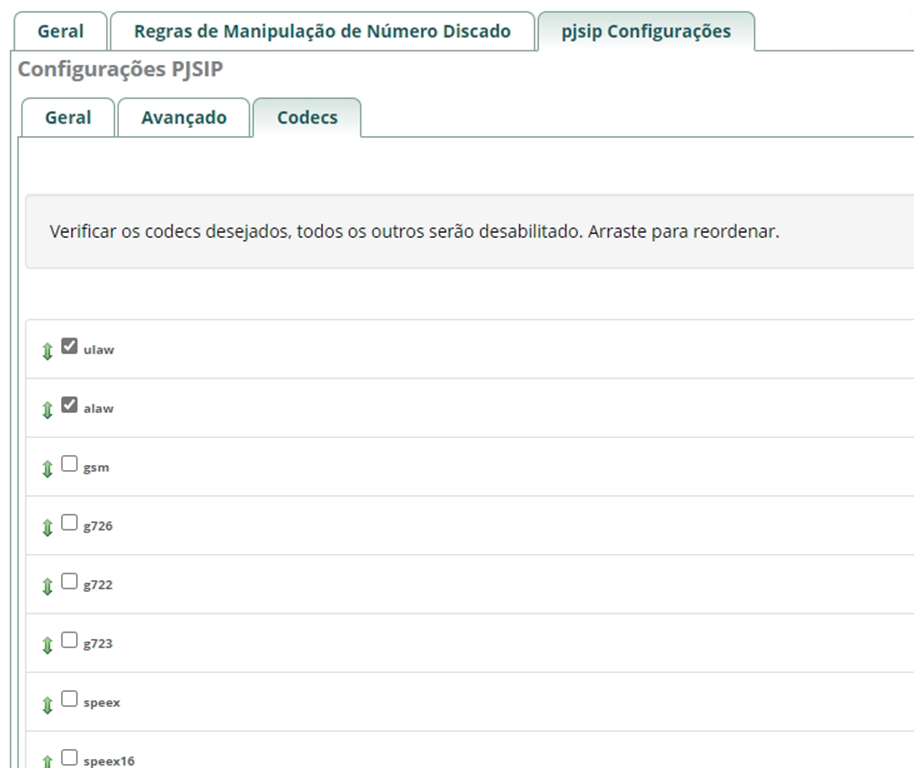Open the top-level Geral tab

[x=60, y=31]
